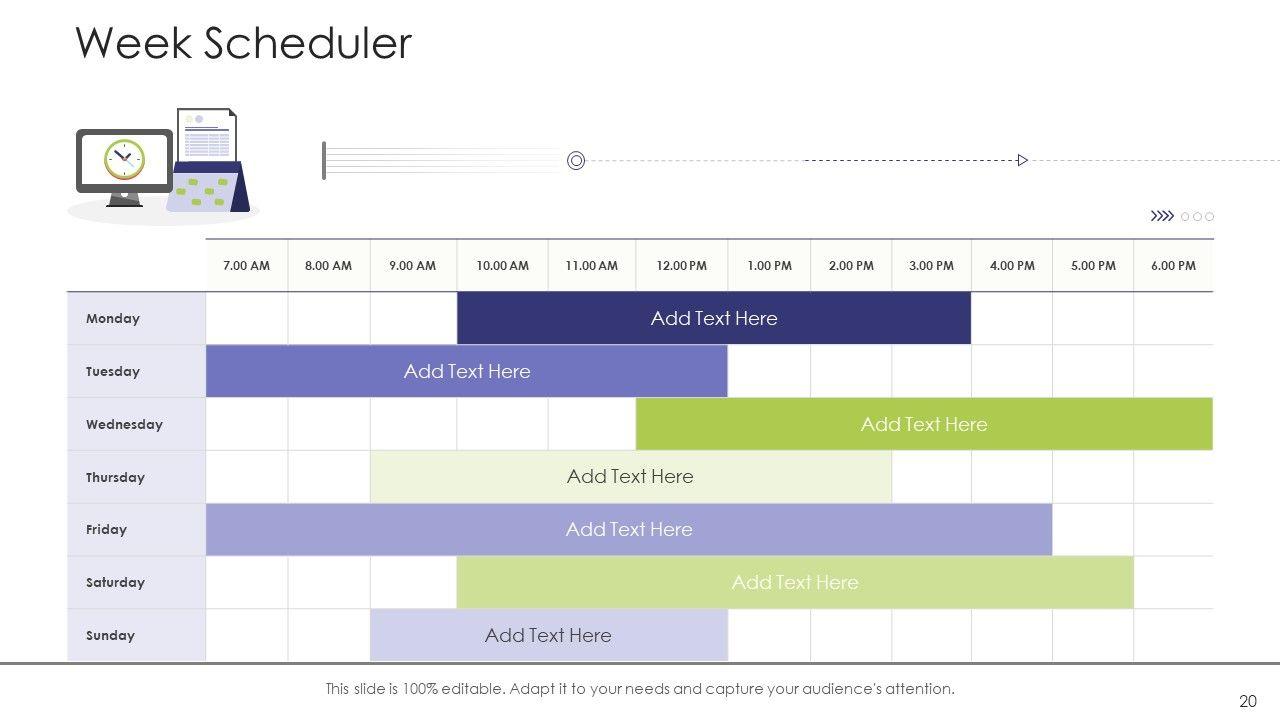Viewport: 1280px width, 720px height.
Task: Click the desk calendar icon
Action: pyautogui.click(x=208, y=188)
